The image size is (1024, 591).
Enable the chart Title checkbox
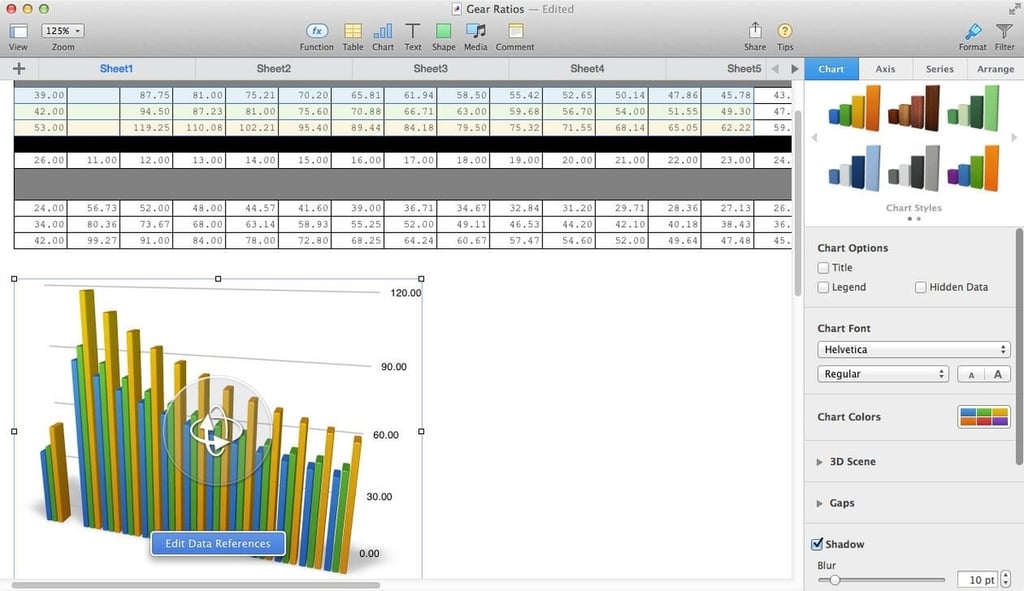(x=823, y=268)
